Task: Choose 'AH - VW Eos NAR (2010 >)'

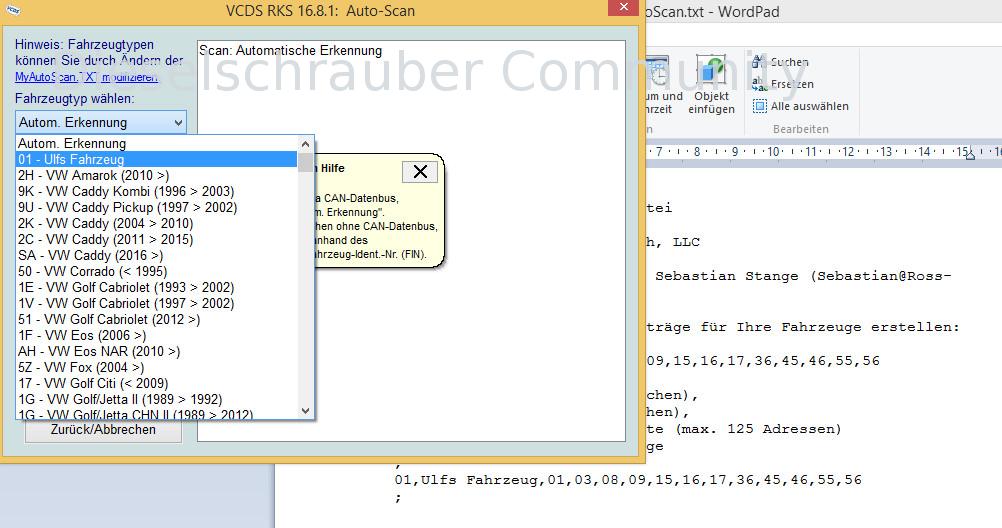Action: [x=157, y=351]
